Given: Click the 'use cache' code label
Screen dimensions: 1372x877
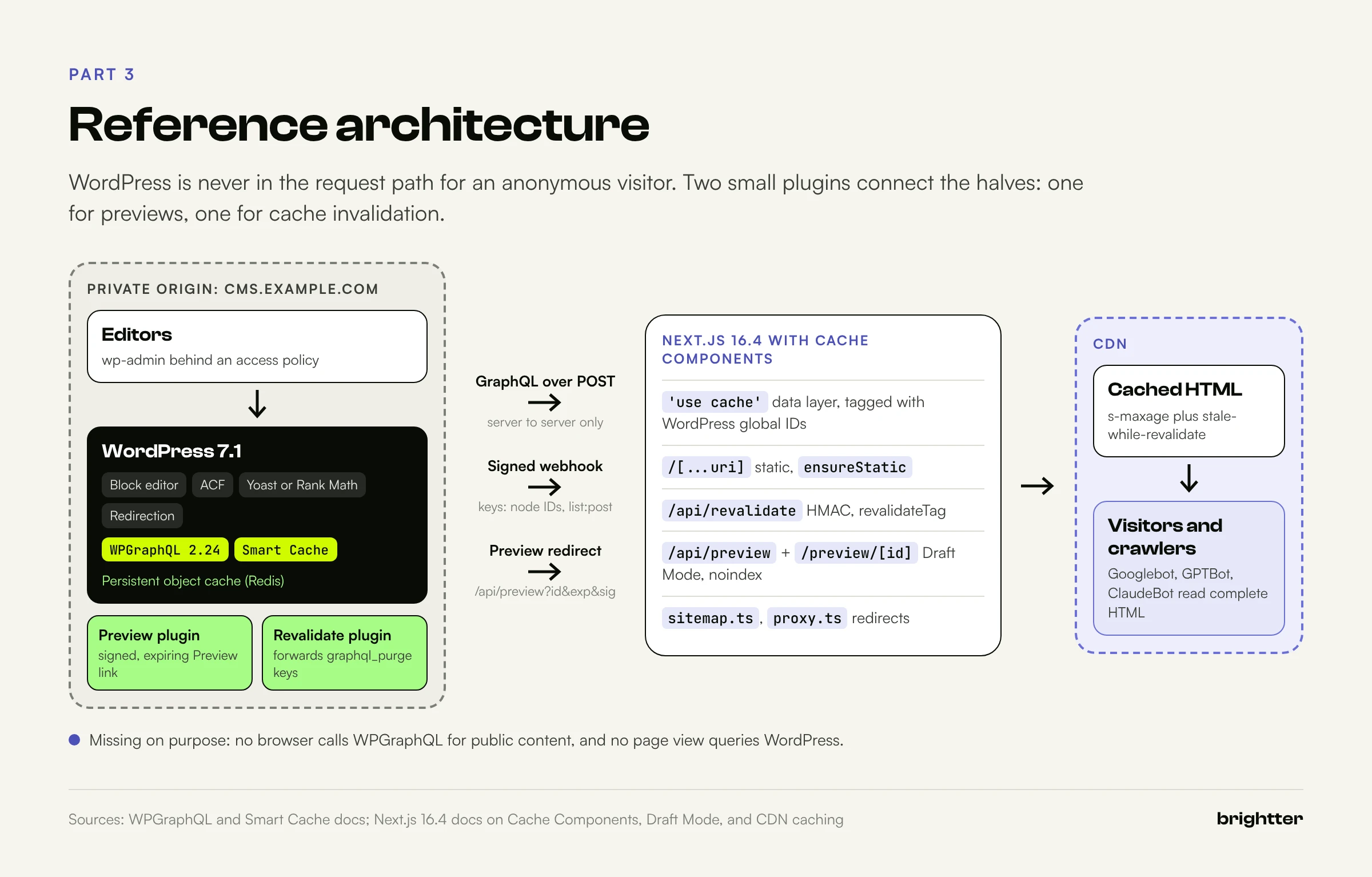Looking at the screenshot, I should tap(715, 402).
